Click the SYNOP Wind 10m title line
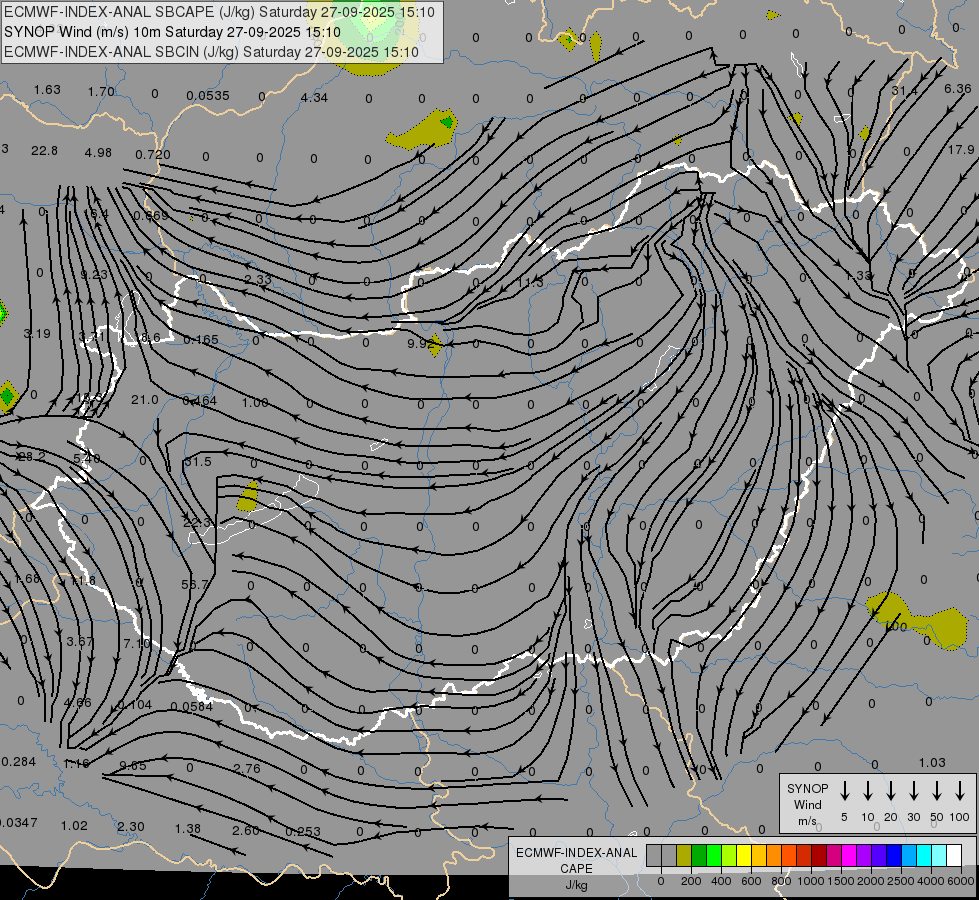 pyautogui.click(x=172, y=32)
